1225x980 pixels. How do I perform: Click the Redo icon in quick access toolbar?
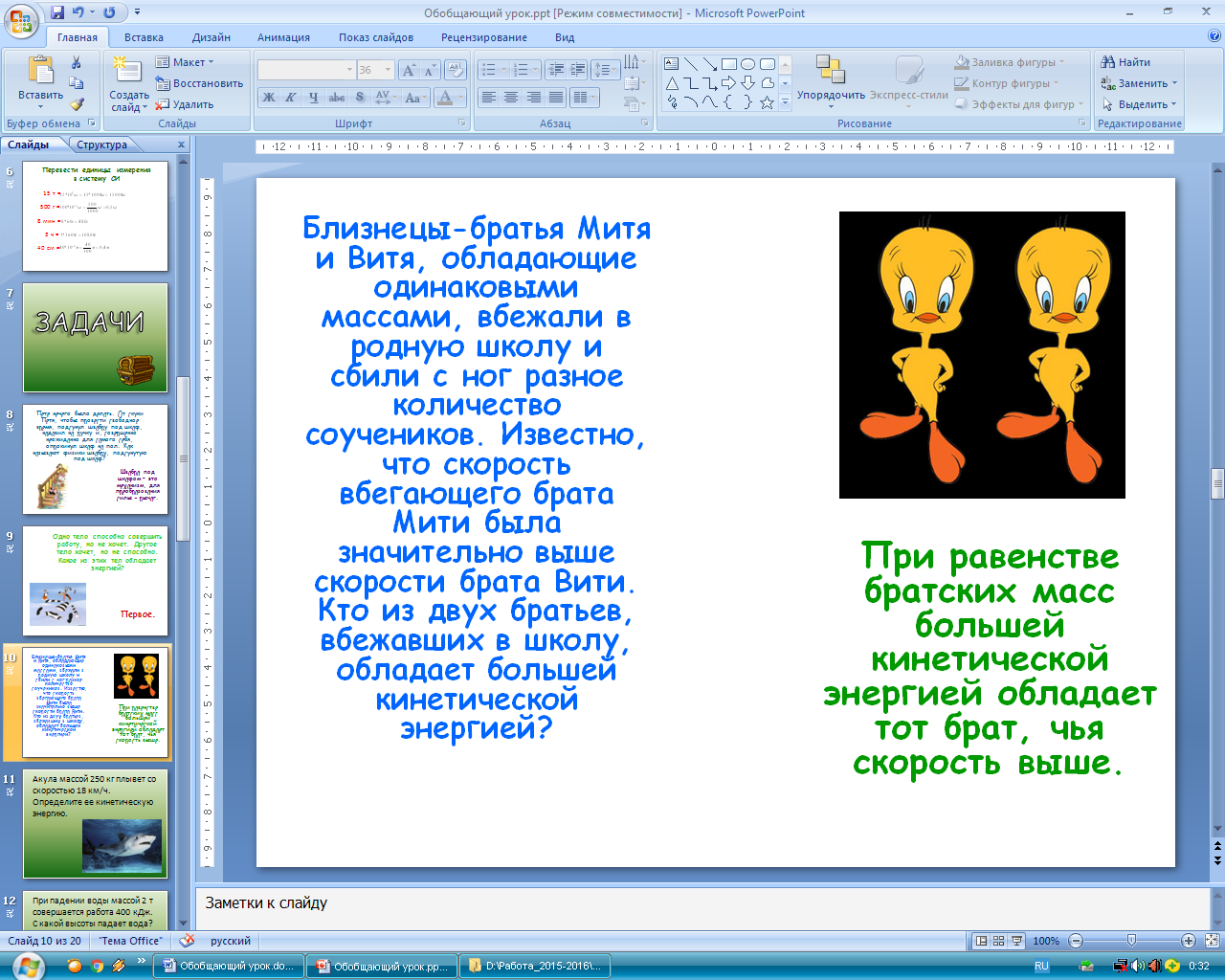(108, 12)
